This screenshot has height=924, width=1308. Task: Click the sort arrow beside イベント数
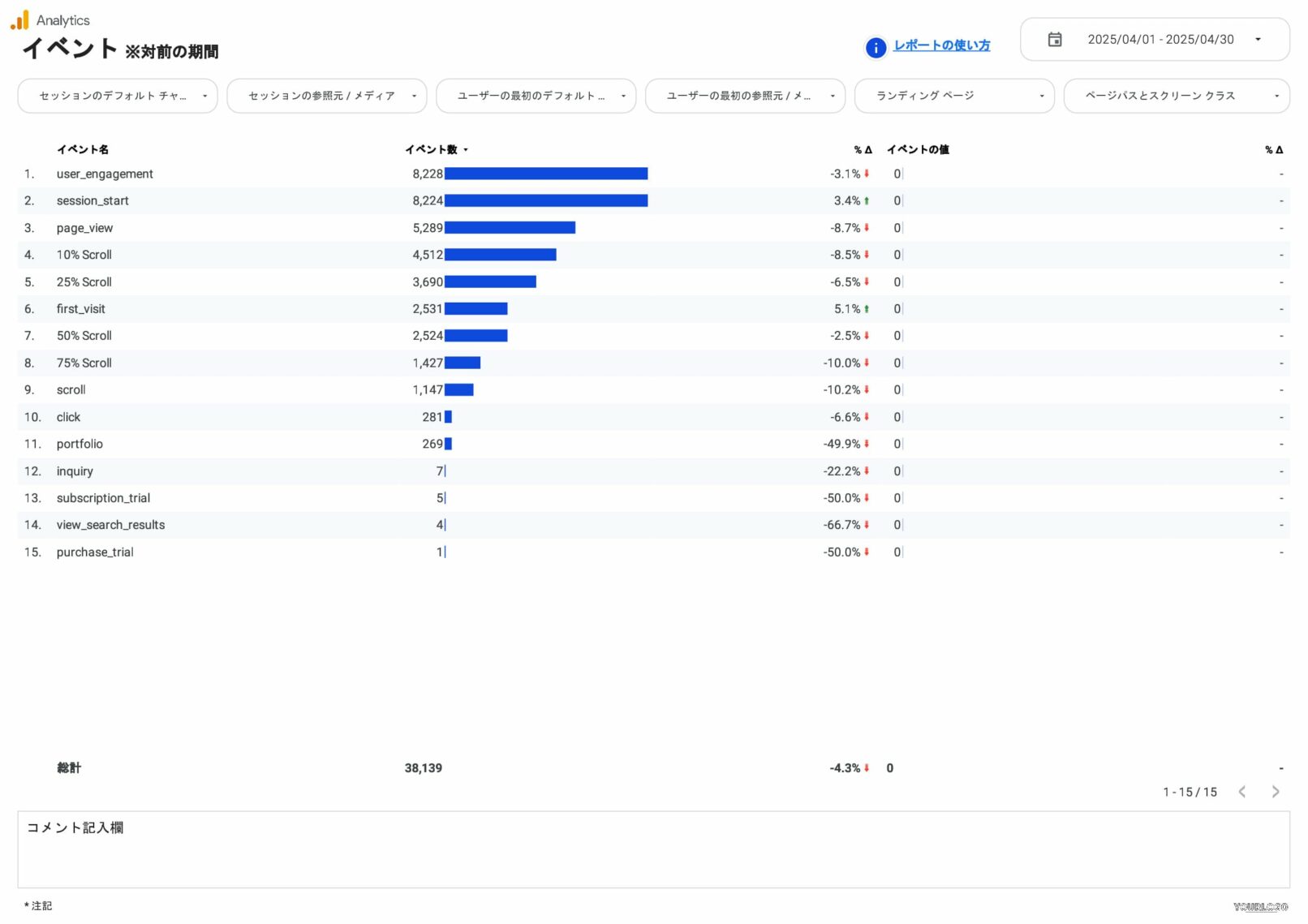pyautogui.click(x=466, y=150)
